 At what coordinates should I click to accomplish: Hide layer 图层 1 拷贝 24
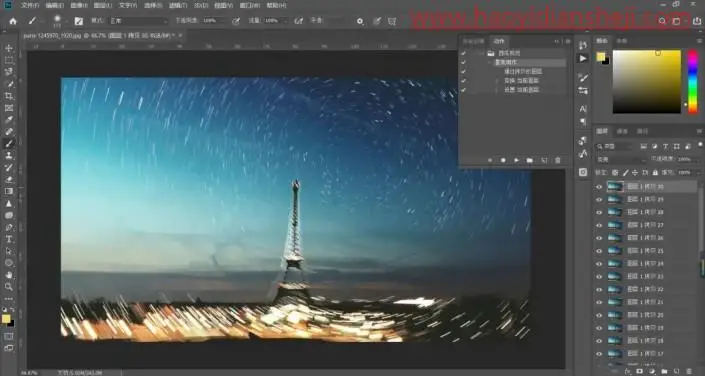click(x=599, y=264)
